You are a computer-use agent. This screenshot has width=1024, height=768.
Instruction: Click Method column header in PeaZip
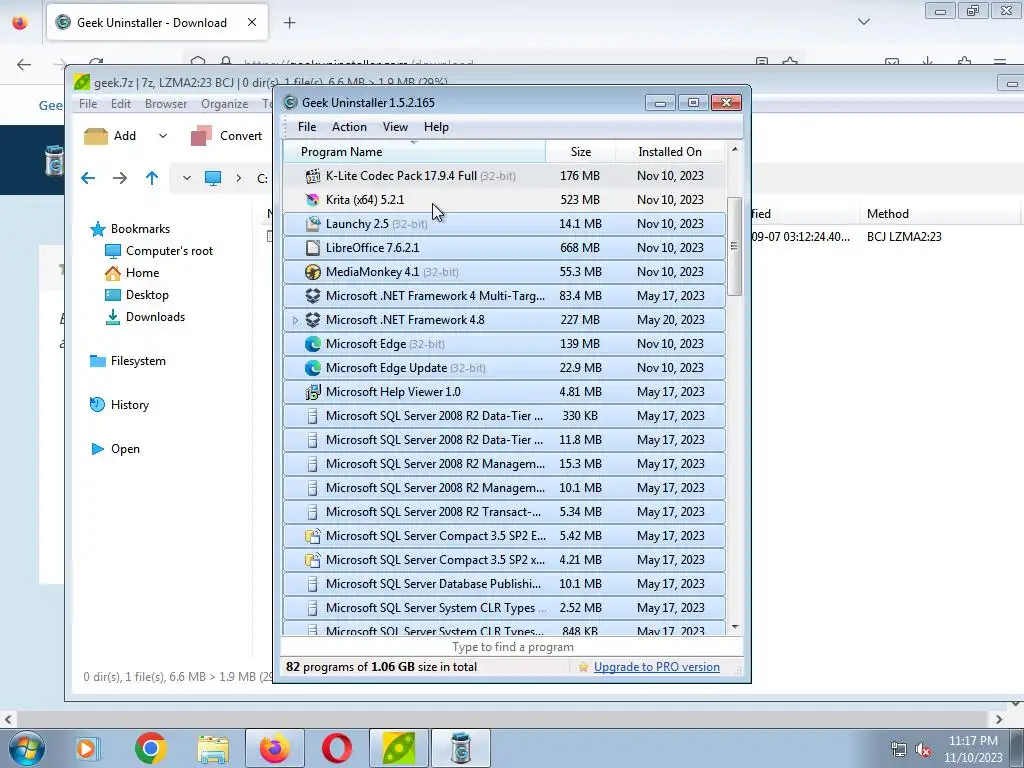coord(888,214)
